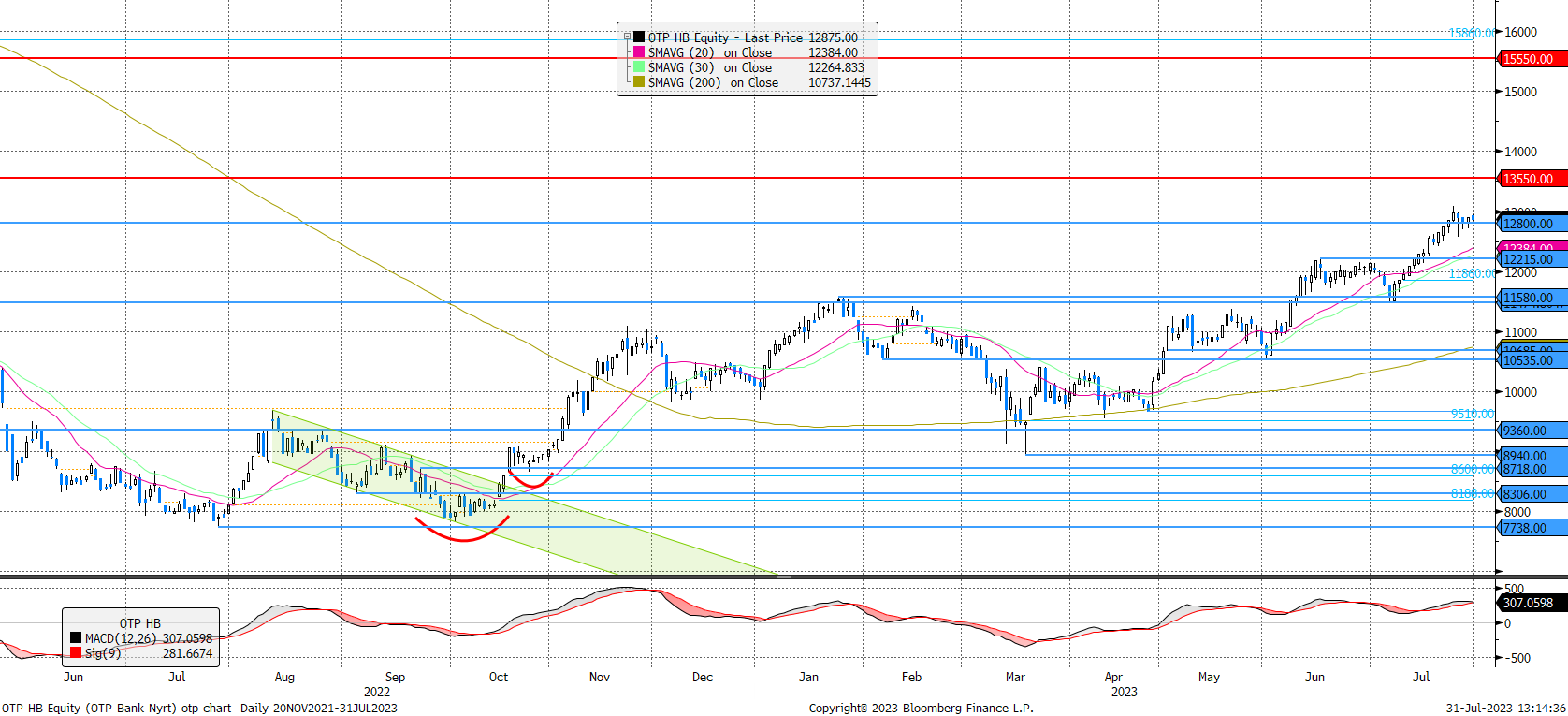Click the May month label on time axis
Screen dimensions: 1568x716
1209,677
